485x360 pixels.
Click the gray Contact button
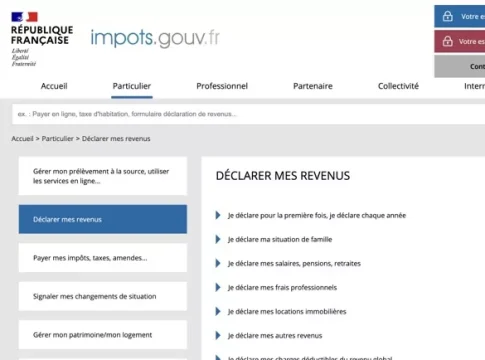460,66
